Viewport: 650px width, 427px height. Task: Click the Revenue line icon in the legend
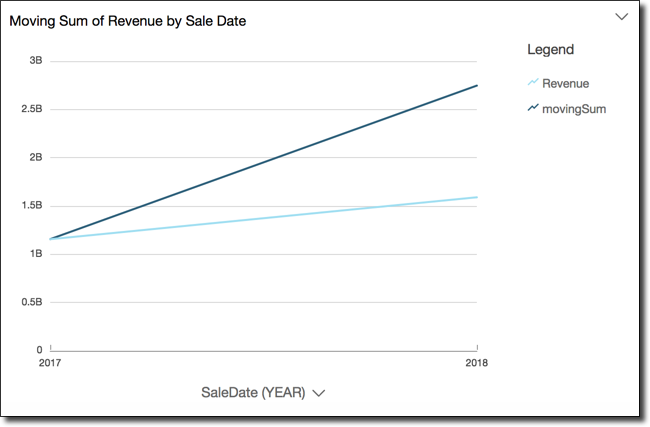tap(533, 83)
